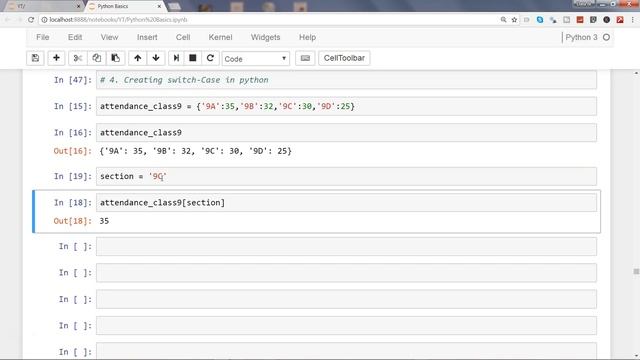Image resolution: width=640 pixels, height=360 pixels.
Task: Move the selected cell up with arrow icon
Action: (x=138, y=58)
